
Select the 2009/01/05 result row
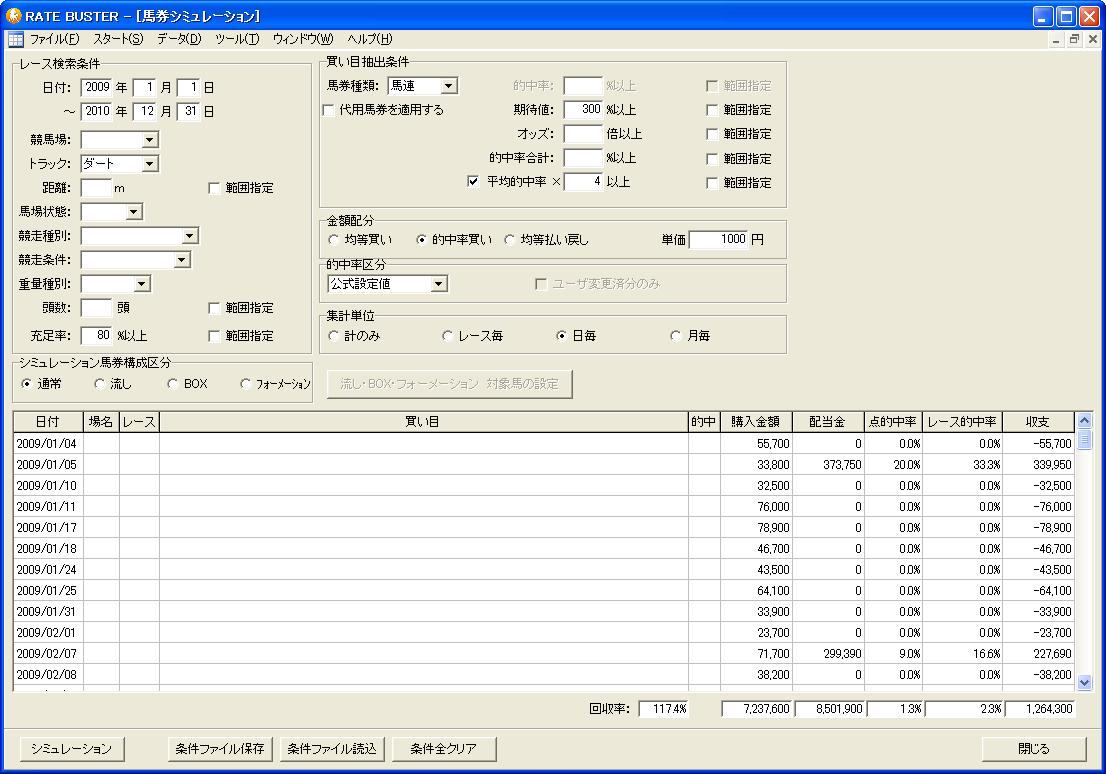(544, 464)
